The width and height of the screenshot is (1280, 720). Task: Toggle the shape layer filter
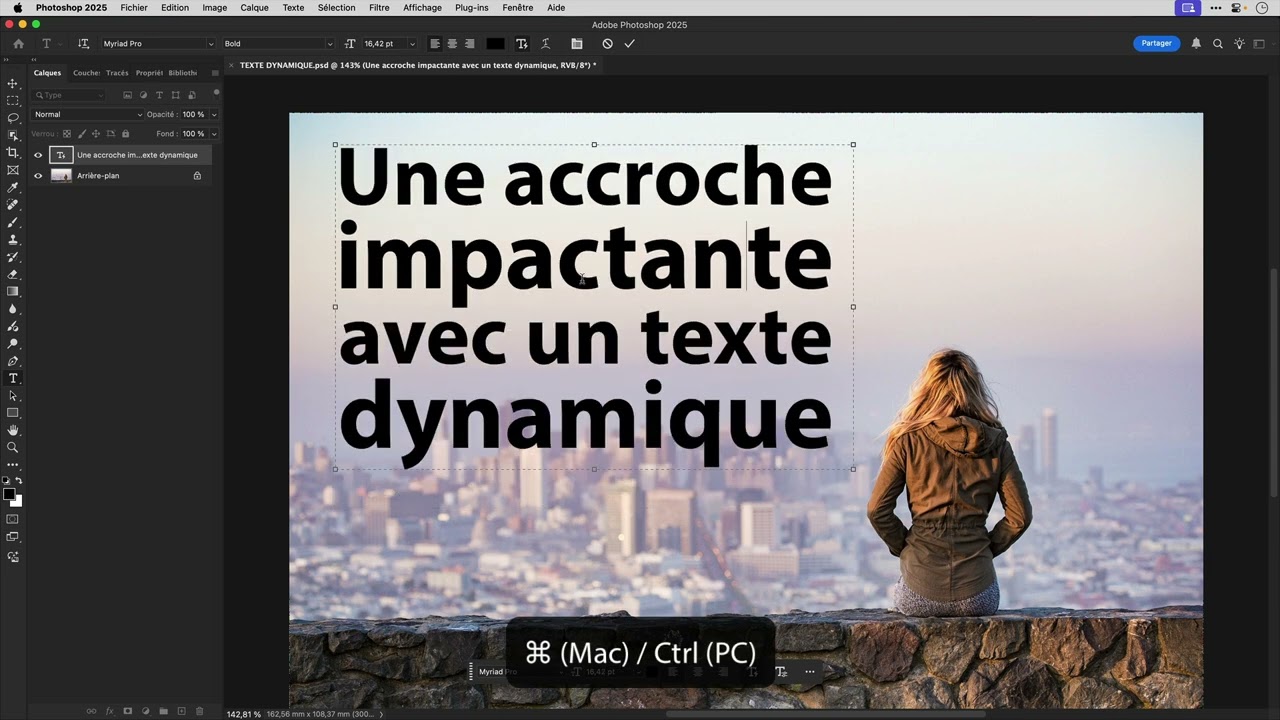tap(175, 95)
